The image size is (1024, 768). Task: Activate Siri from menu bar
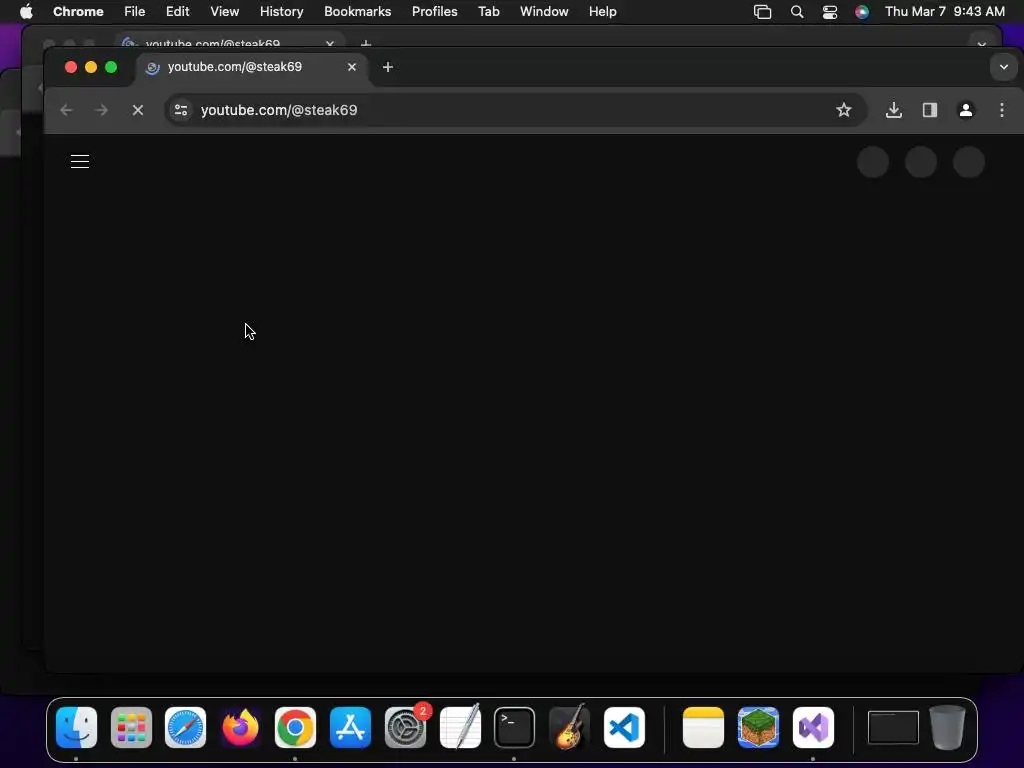click(x=862, y=12)
